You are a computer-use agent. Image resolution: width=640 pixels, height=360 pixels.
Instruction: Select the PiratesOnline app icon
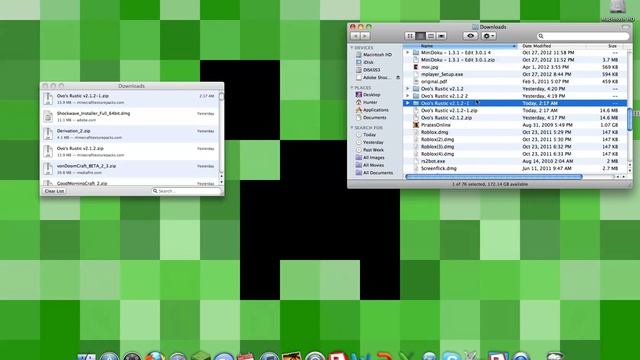pos(416,125)
